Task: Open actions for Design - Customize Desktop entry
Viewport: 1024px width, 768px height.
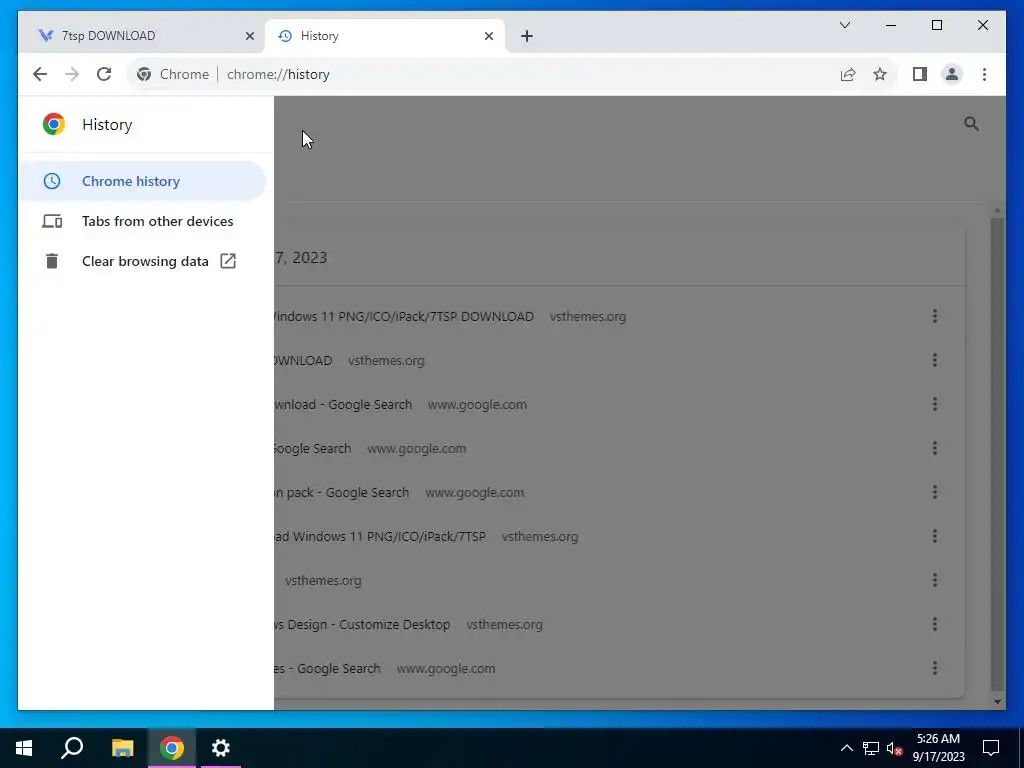Action: 935,624
